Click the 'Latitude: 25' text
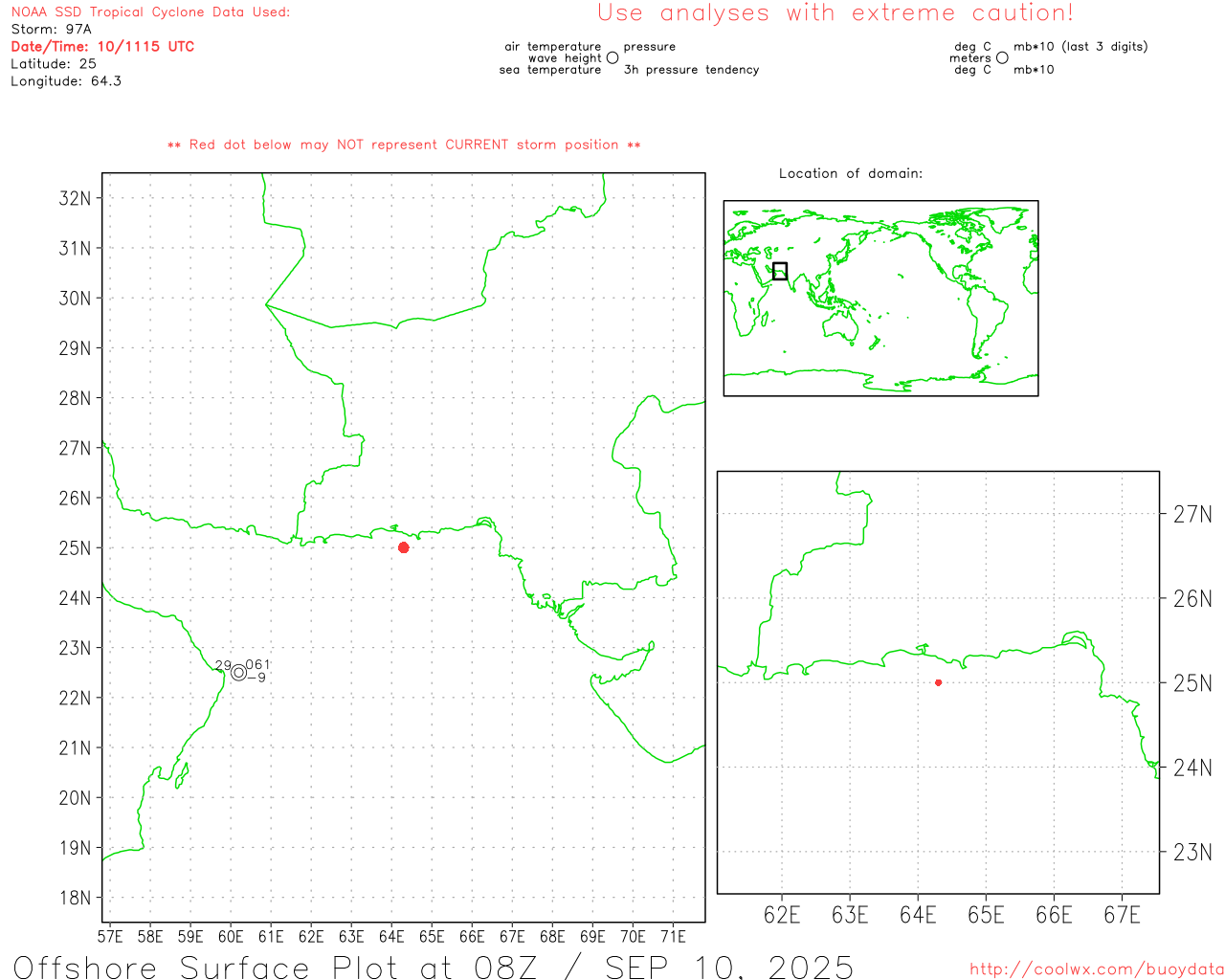 point(54,63)
